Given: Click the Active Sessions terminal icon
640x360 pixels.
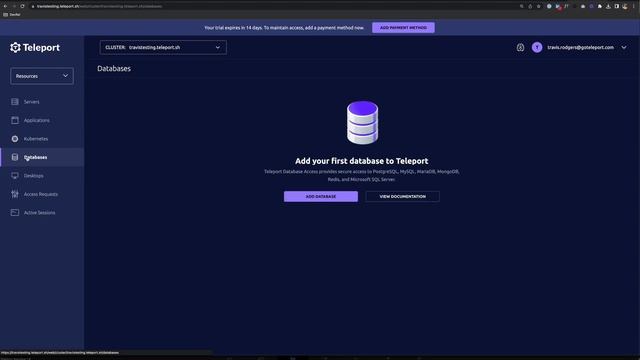Looking at the screenshot, I should click(15, 213).
